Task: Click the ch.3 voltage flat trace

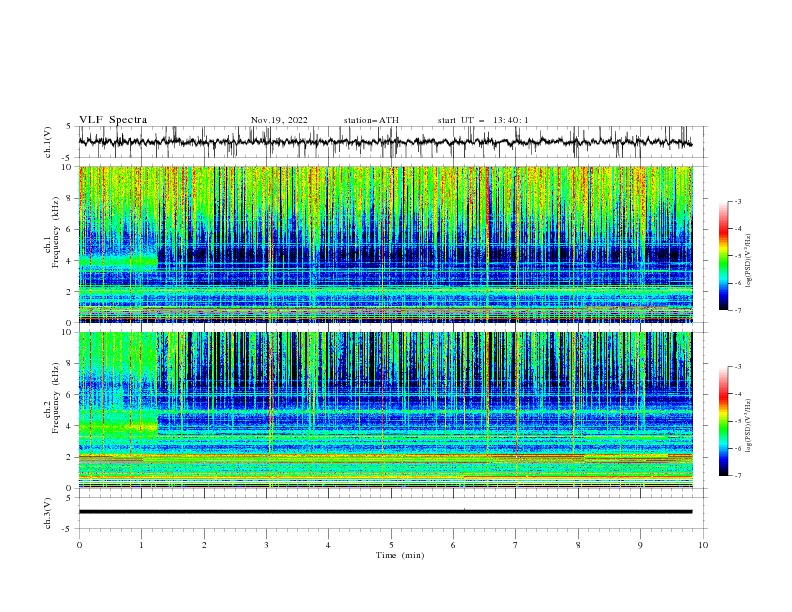Action: point(386,512)
